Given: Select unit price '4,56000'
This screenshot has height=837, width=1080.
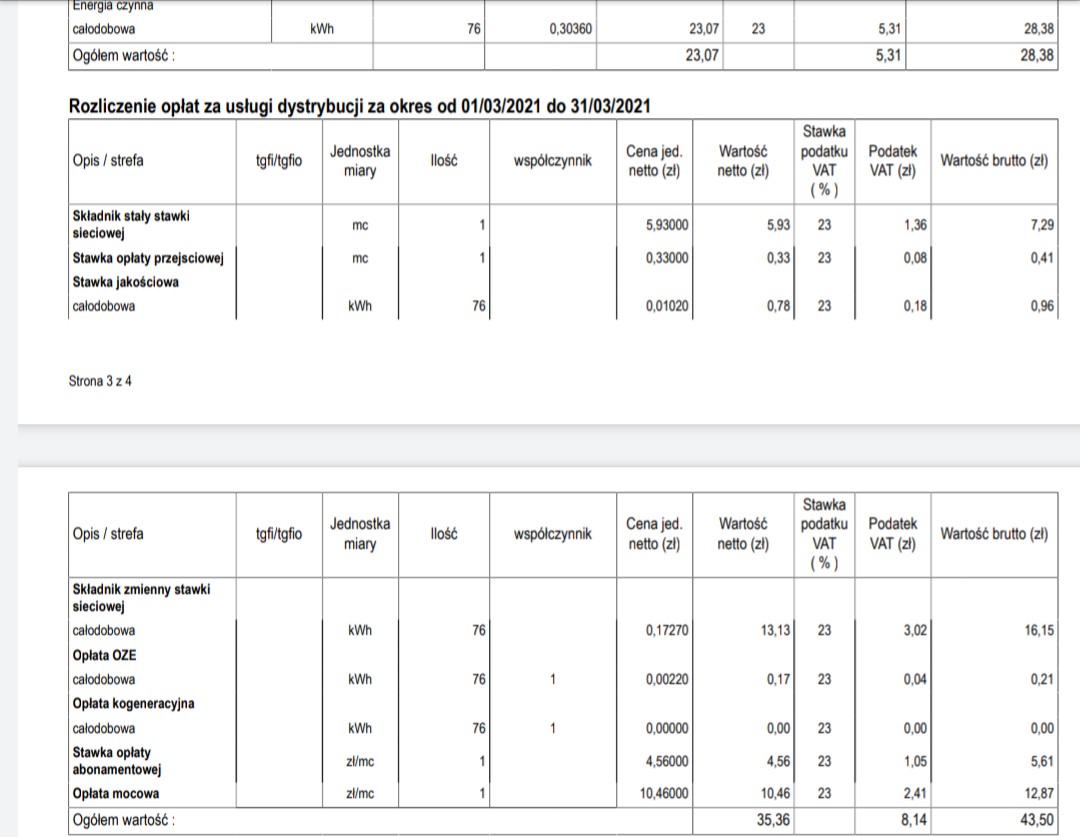Looking at the screenshot, I should pos(667,761).
